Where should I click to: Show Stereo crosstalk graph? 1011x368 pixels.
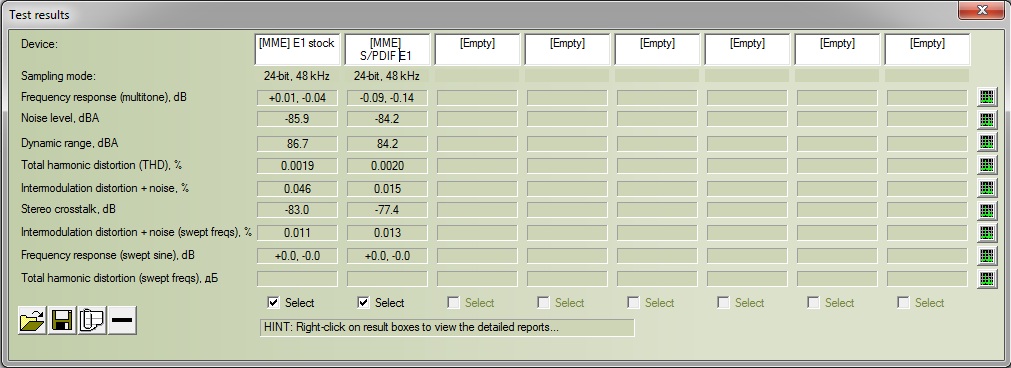pyautogui.click(x=986, y=210)
